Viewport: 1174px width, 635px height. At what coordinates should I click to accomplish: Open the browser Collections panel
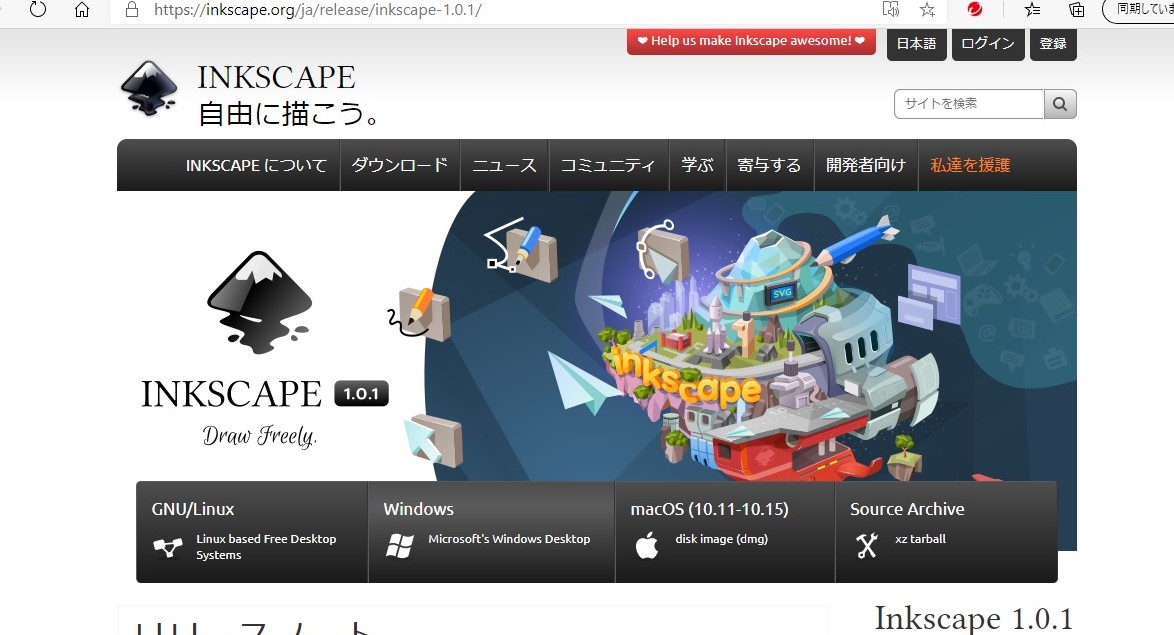point(1076,10)
